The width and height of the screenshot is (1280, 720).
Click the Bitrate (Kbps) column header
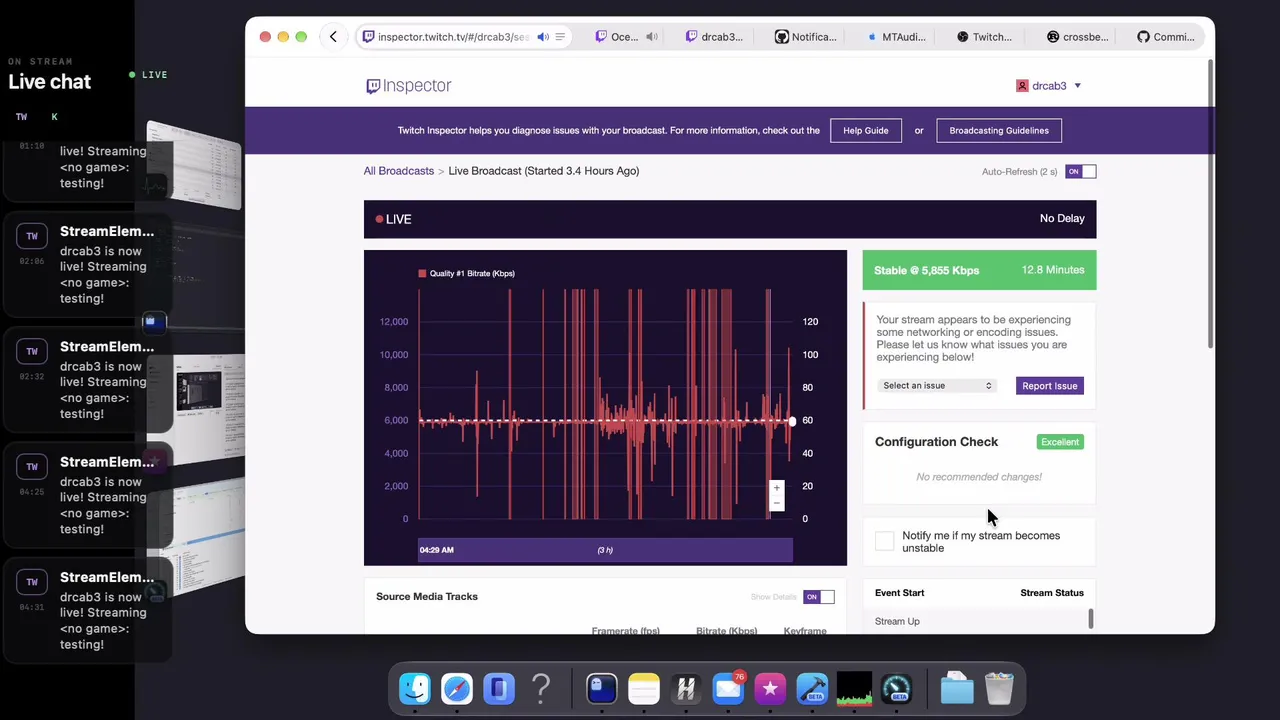pyautogui.click(x=726, y=631)
